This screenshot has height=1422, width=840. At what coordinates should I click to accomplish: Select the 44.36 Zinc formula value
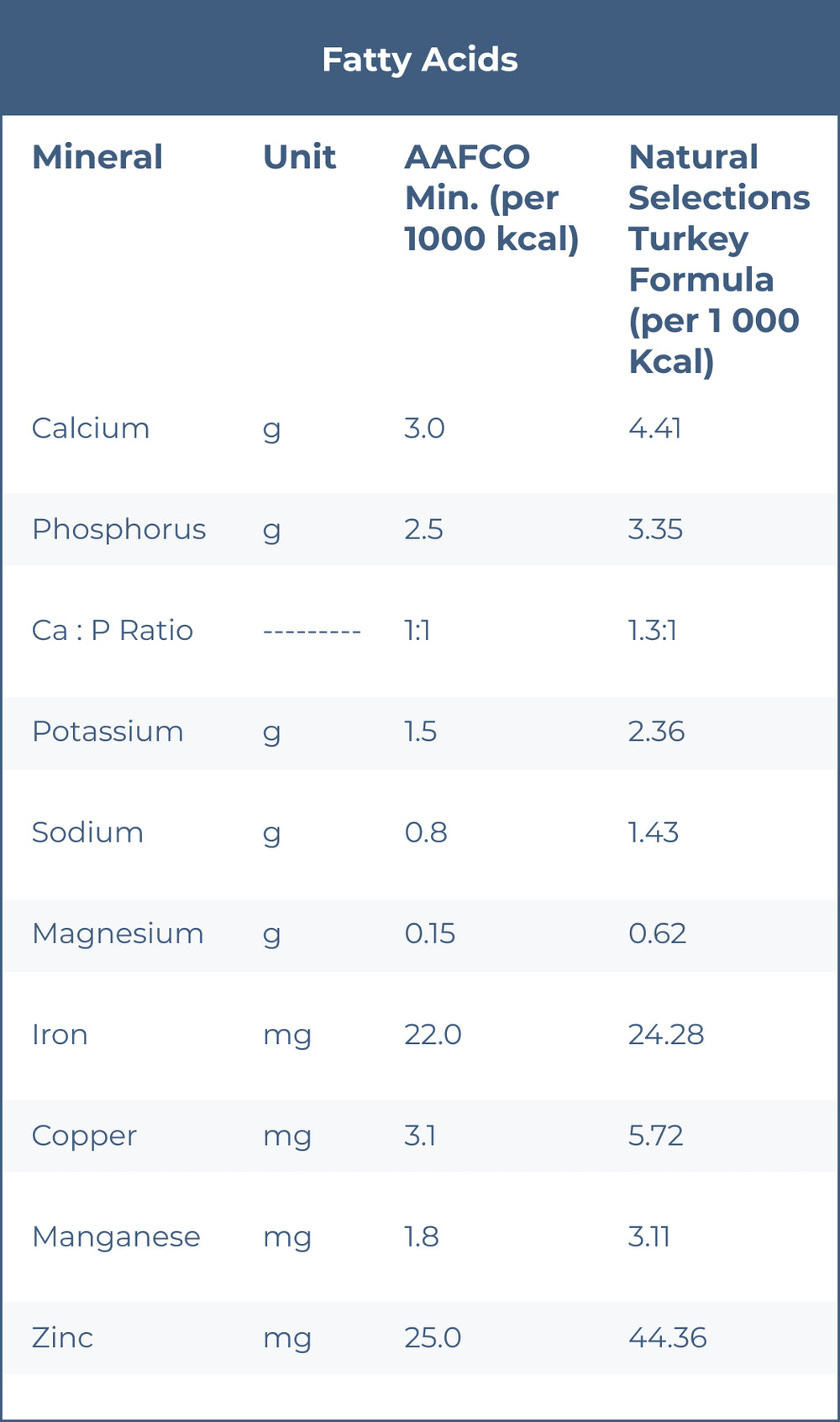click(x=668, y=1337)
